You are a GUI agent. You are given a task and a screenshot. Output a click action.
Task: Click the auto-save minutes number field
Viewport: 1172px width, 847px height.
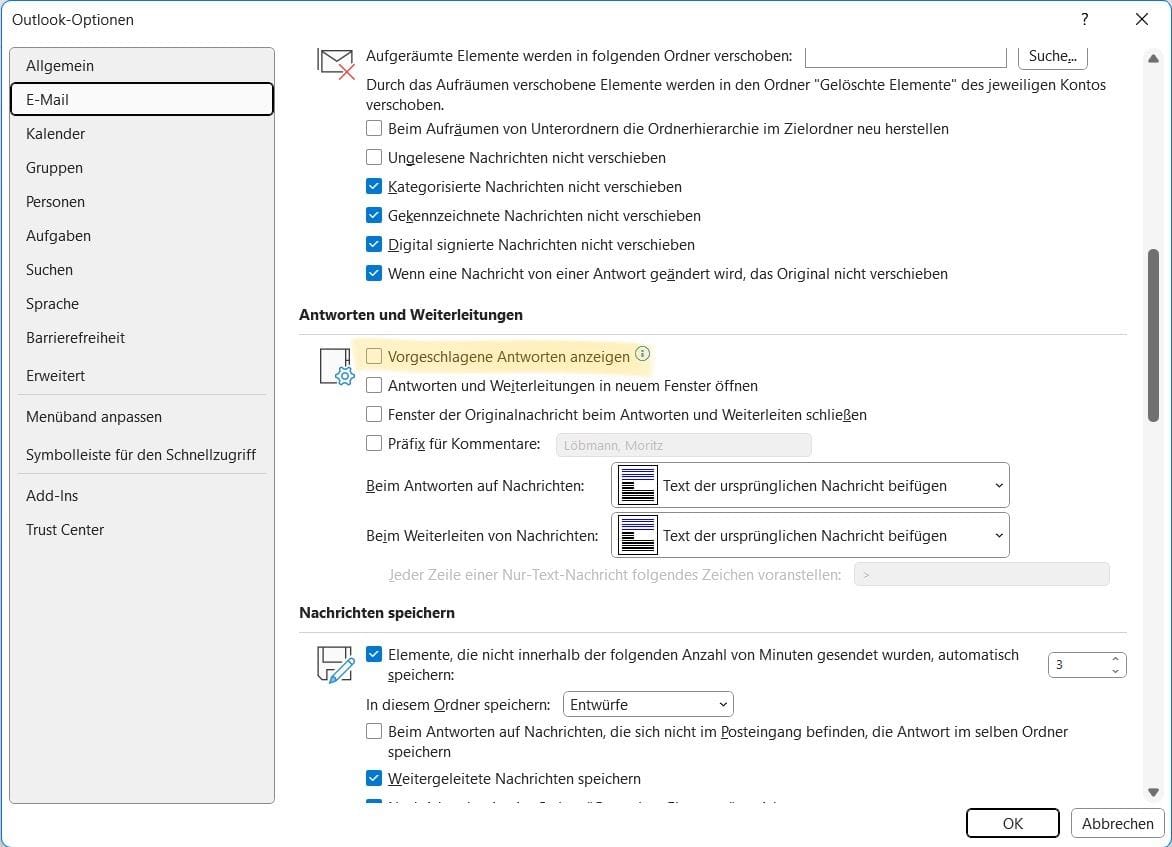coord(1078,665)
